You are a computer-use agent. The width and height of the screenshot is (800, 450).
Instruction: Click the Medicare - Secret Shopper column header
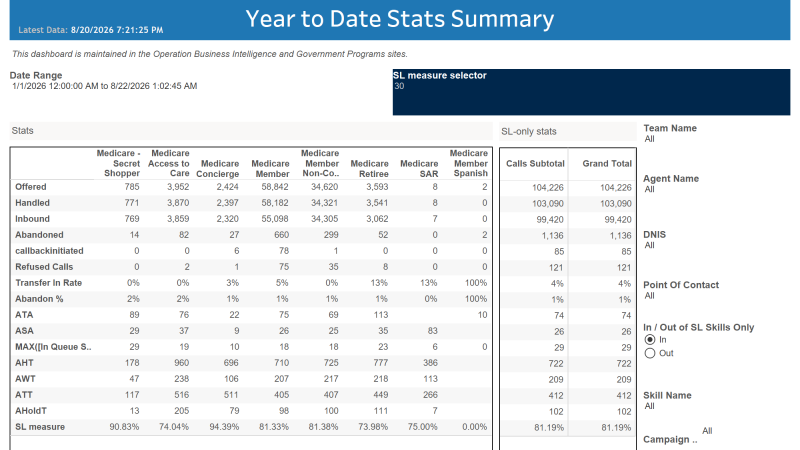click(x=118, y=163)
